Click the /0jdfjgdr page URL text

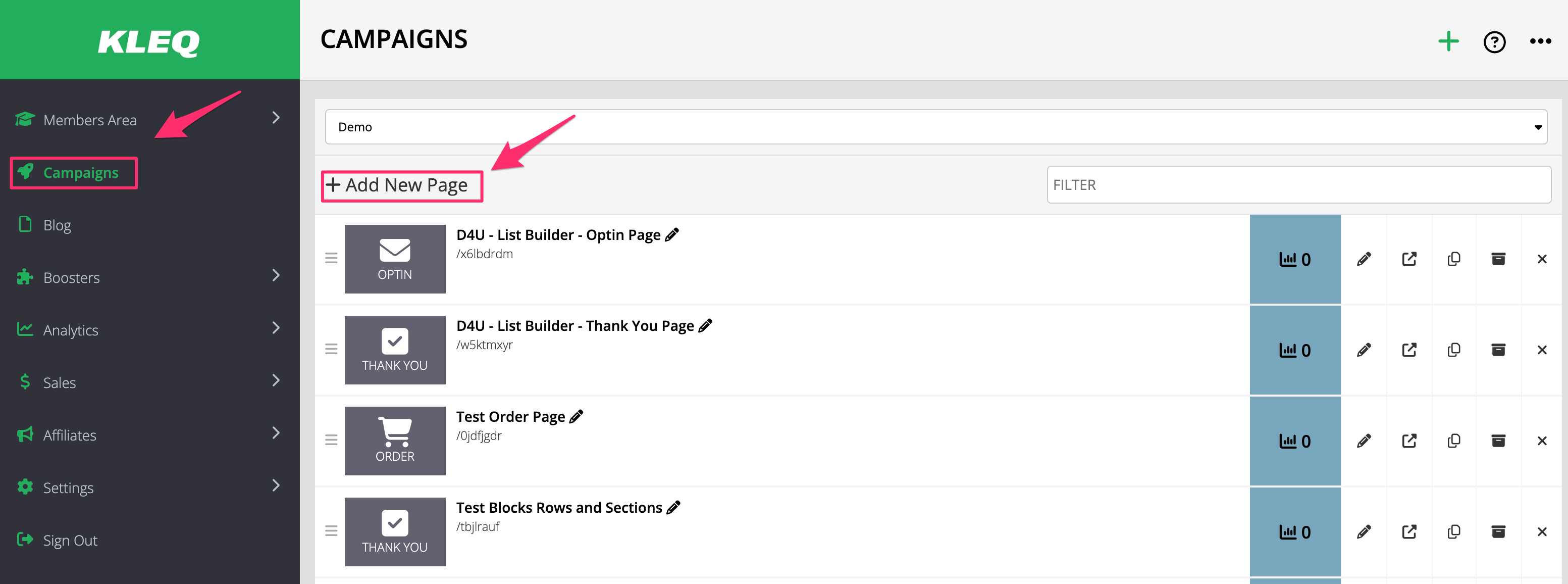pyautogui.click(x=479, y=436)
